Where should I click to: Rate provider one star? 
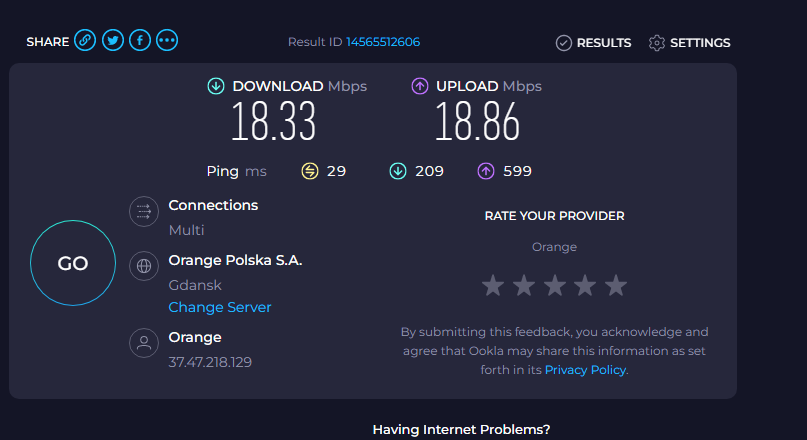pos(492,286)
